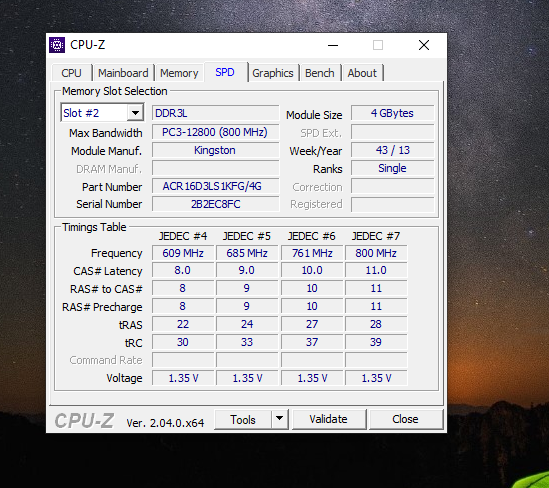Screen dimensions: 549x488
Task: Click the empty Correction field
Action: [x=392, y=186]
